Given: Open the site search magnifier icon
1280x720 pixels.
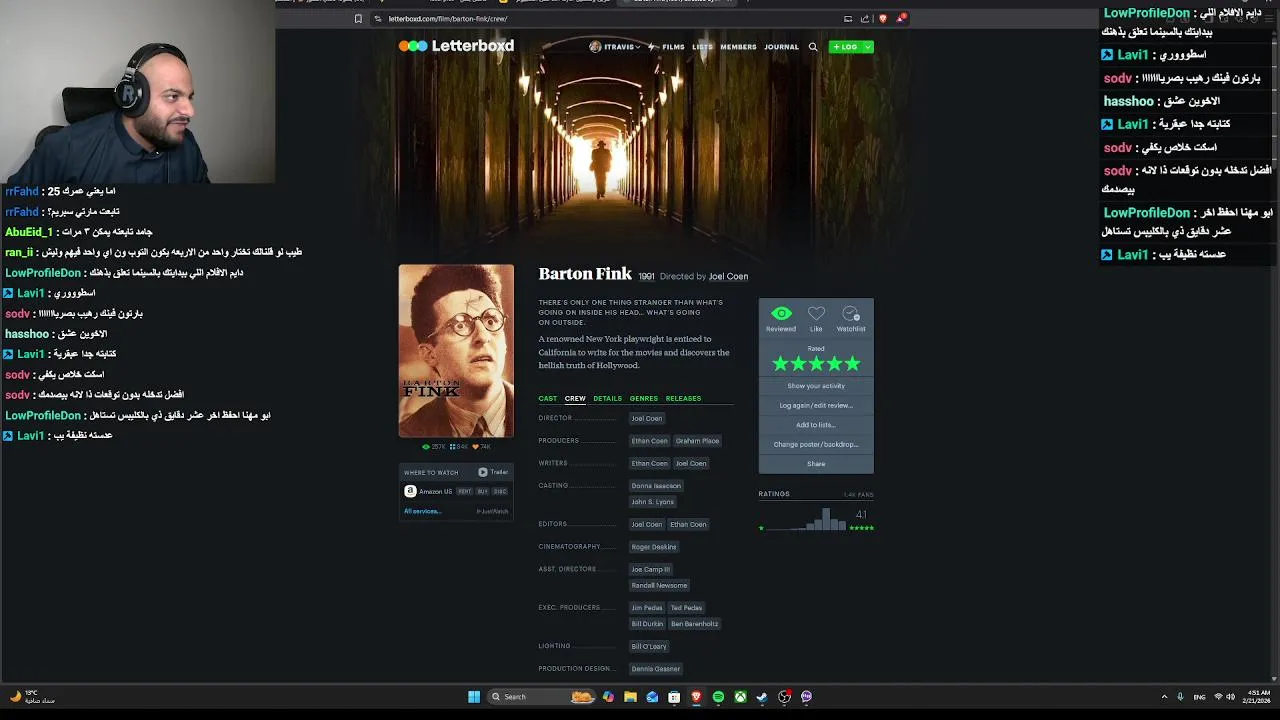Looking at the screenshot, I should tap(813, 47).
